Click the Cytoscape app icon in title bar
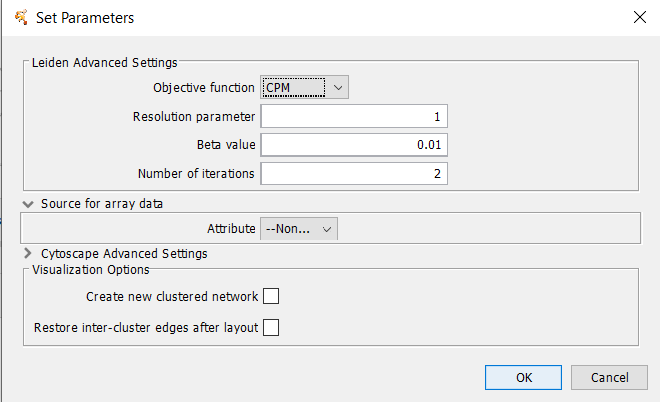 (20, 18)
